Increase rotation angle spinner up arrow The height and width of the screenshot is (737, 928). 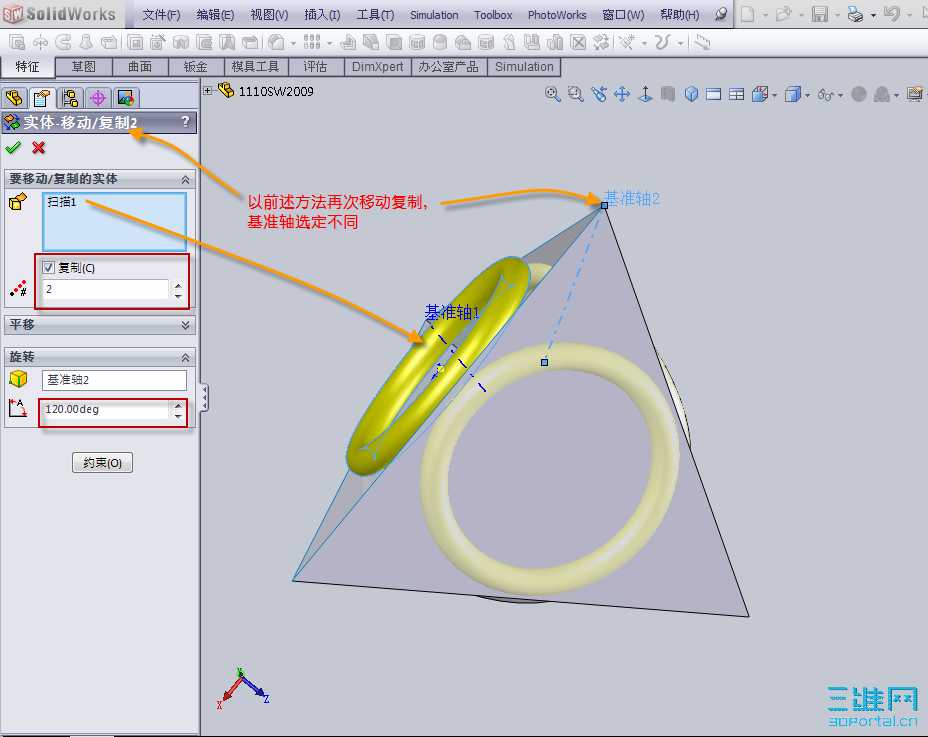point(178,405)
